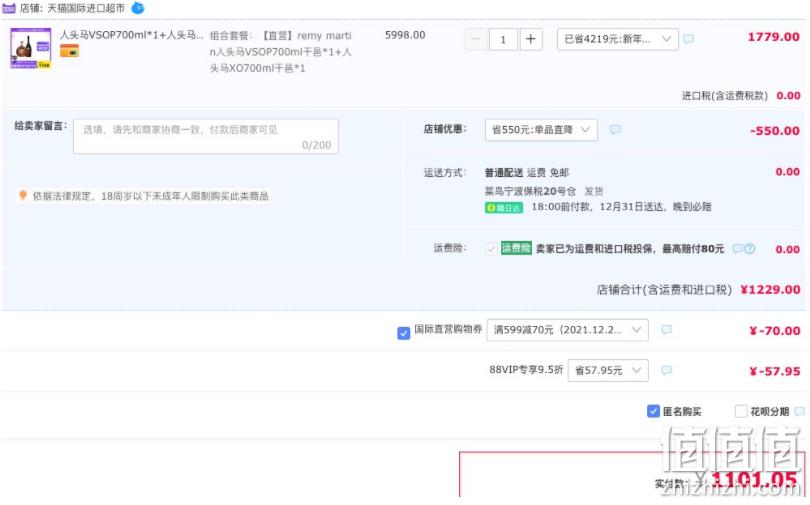Click the original price 5998.00
This screenshot has height=505, width=810.
(x=405, y=35)
